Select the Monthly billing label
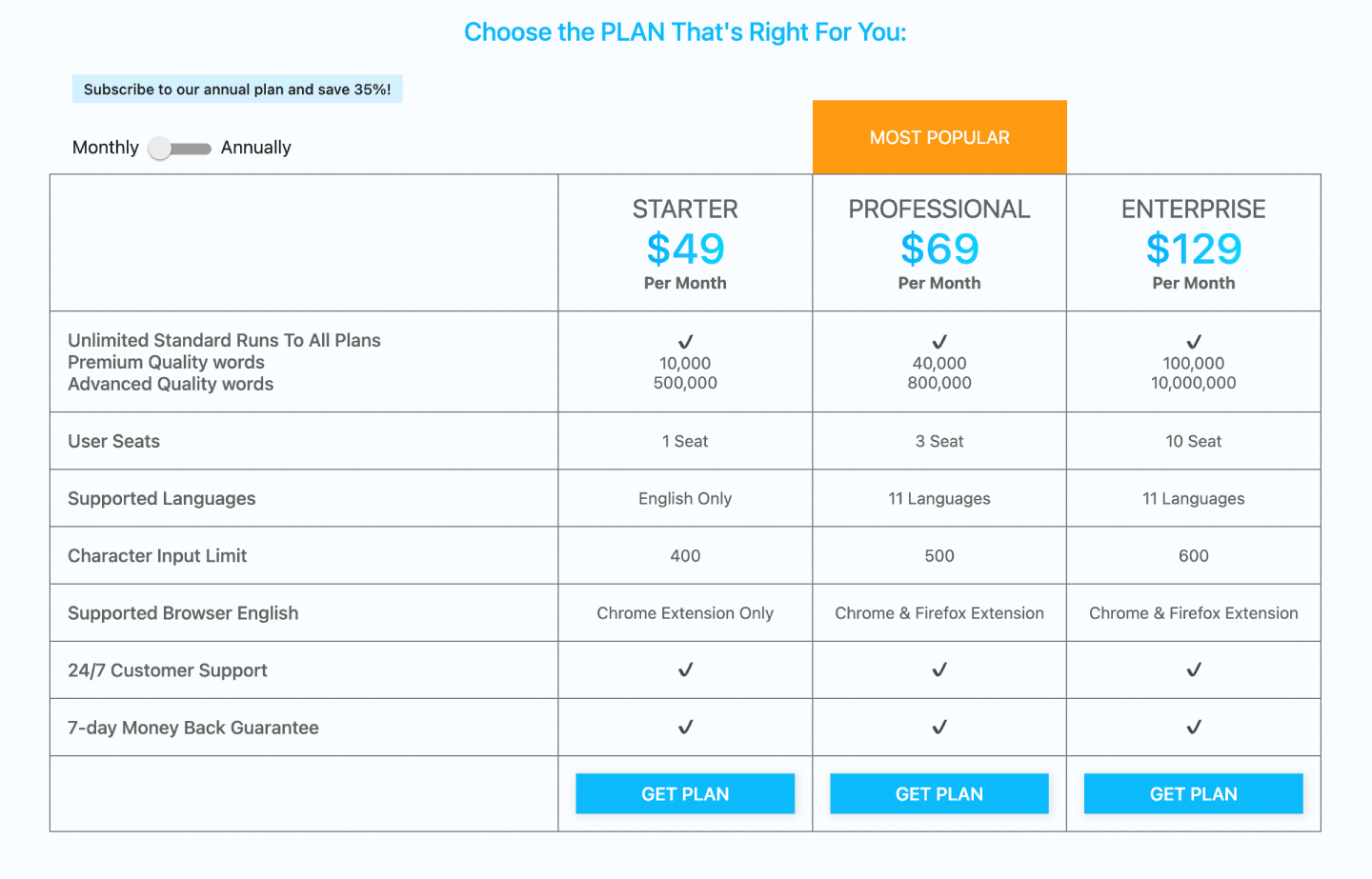This screenshot has width=1372, height=879. 106,148
